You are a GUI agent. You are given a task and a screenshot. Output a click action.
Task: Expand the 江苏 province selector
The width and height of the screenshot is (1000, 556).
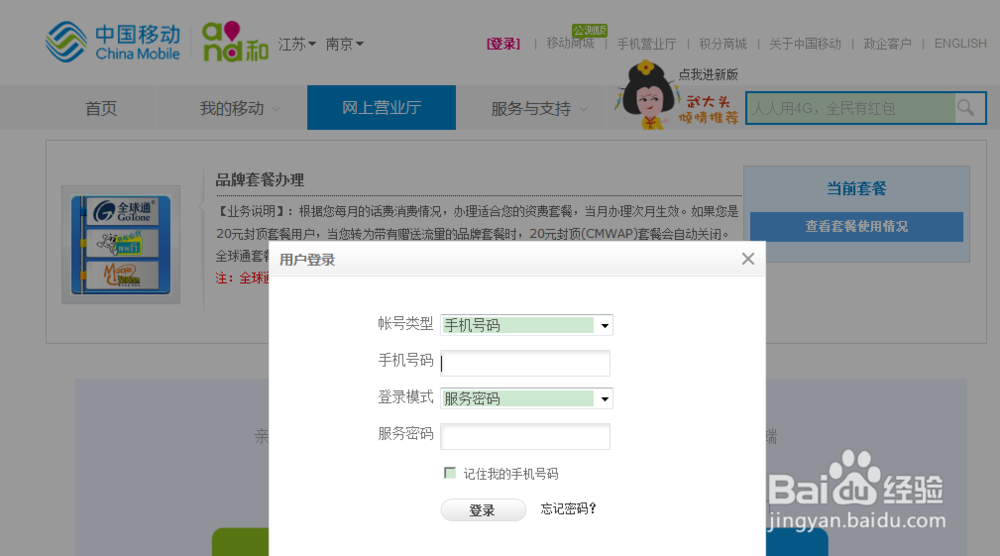(297, 44)
